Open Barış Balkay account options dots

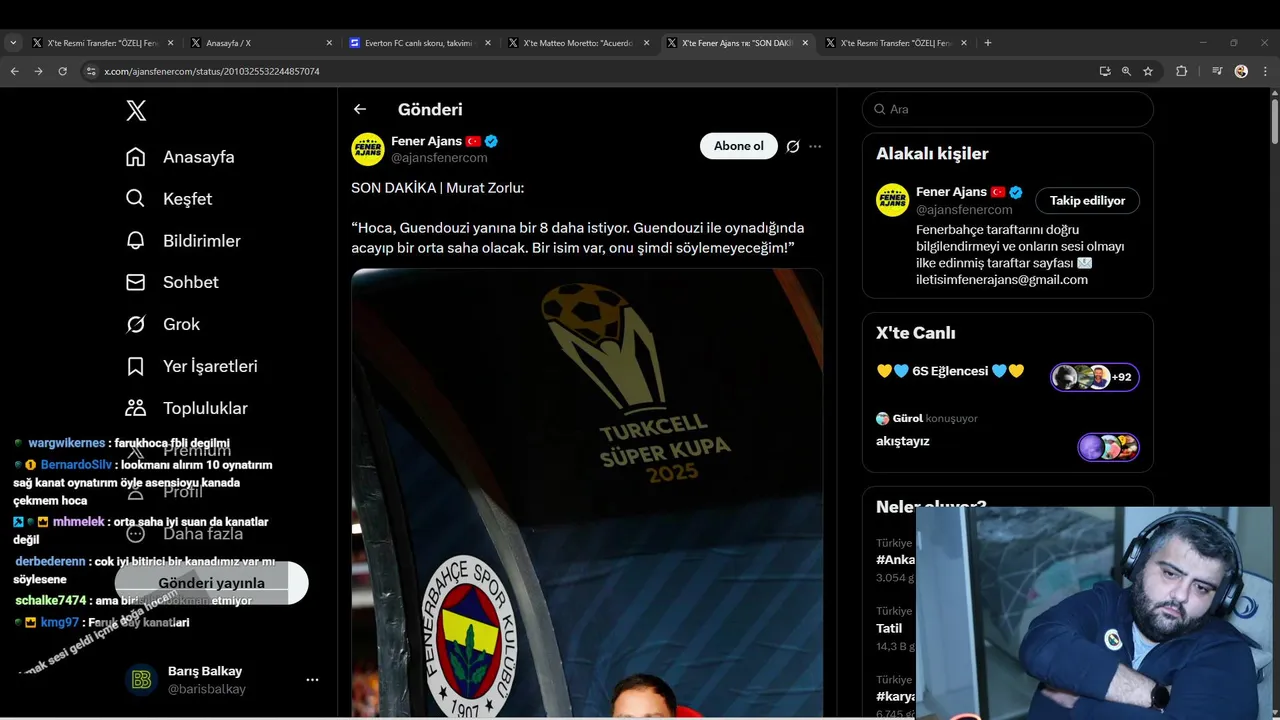pyautogui.click(x=312, y=680)
